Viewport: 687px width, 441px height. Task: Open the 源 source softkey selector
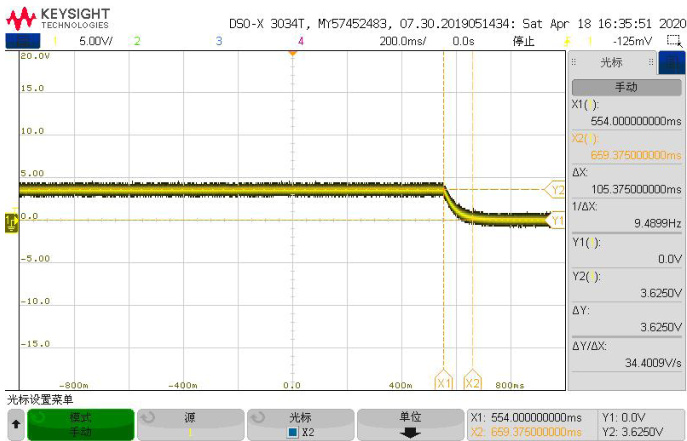[x=190, y=424]
